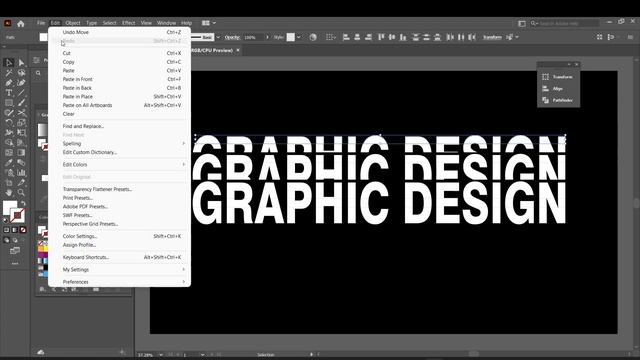This screenshot has height=360, width=640.
Task: Set paint mode to None
Action: 23,230
